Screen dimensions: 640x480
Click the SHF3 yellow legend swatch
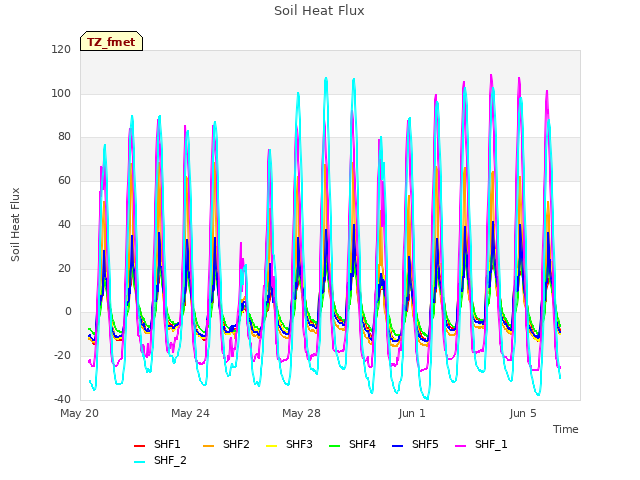coord(271,446)
